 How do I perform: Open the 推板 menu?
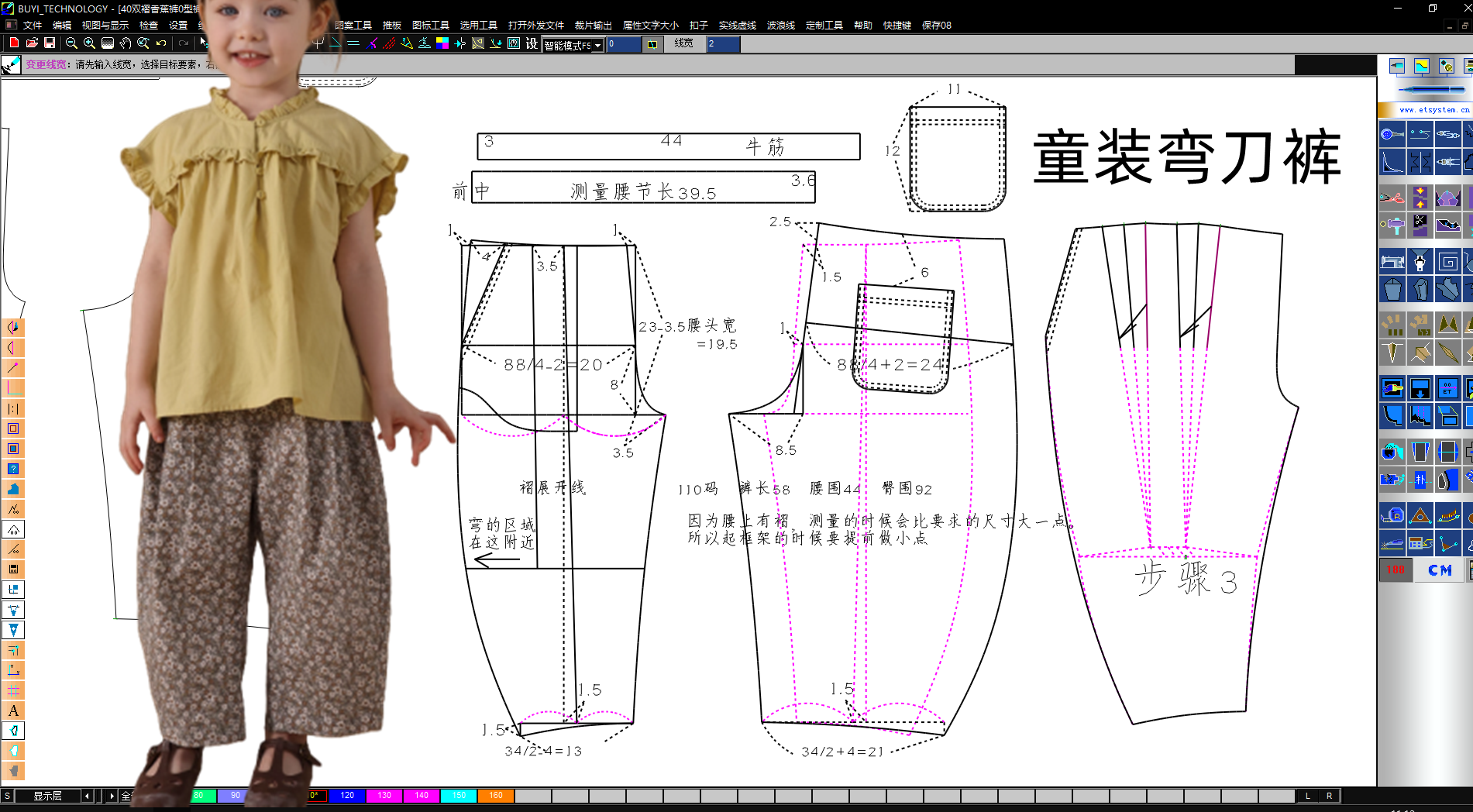tap(392, 26)
